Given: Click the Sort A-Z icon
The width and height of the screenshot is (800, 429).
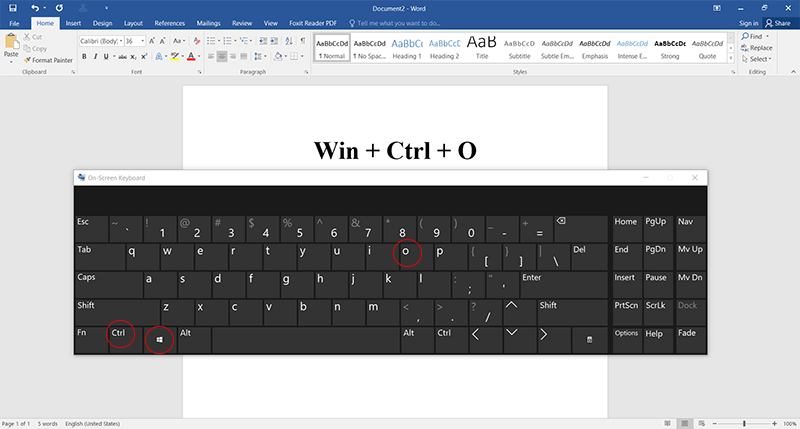Looking at the screenshot, I should click(289, 41).
